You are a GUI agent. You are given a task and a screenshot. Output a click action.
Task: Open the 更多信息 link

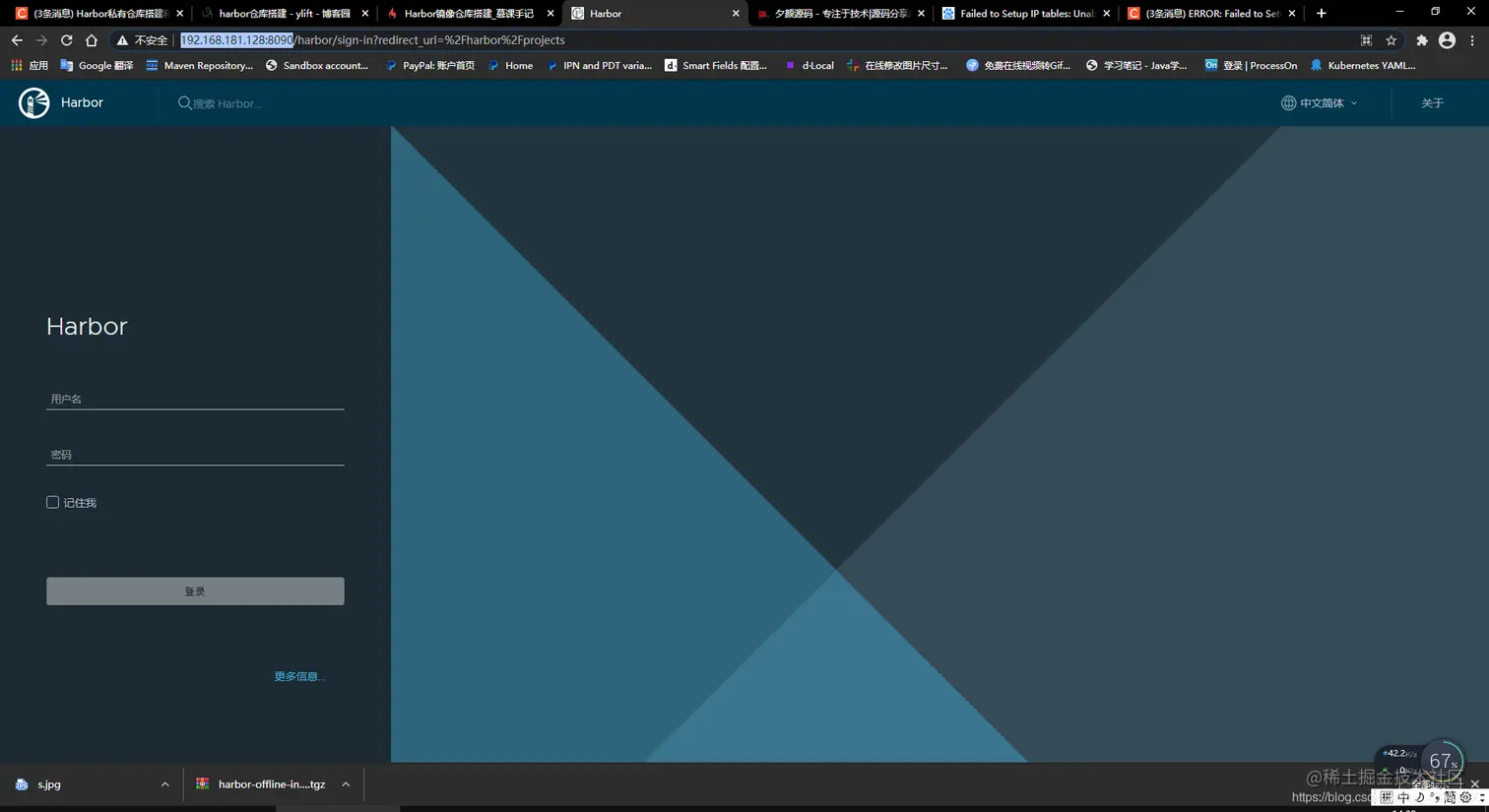pyautogui.click(x=299, y=677)
